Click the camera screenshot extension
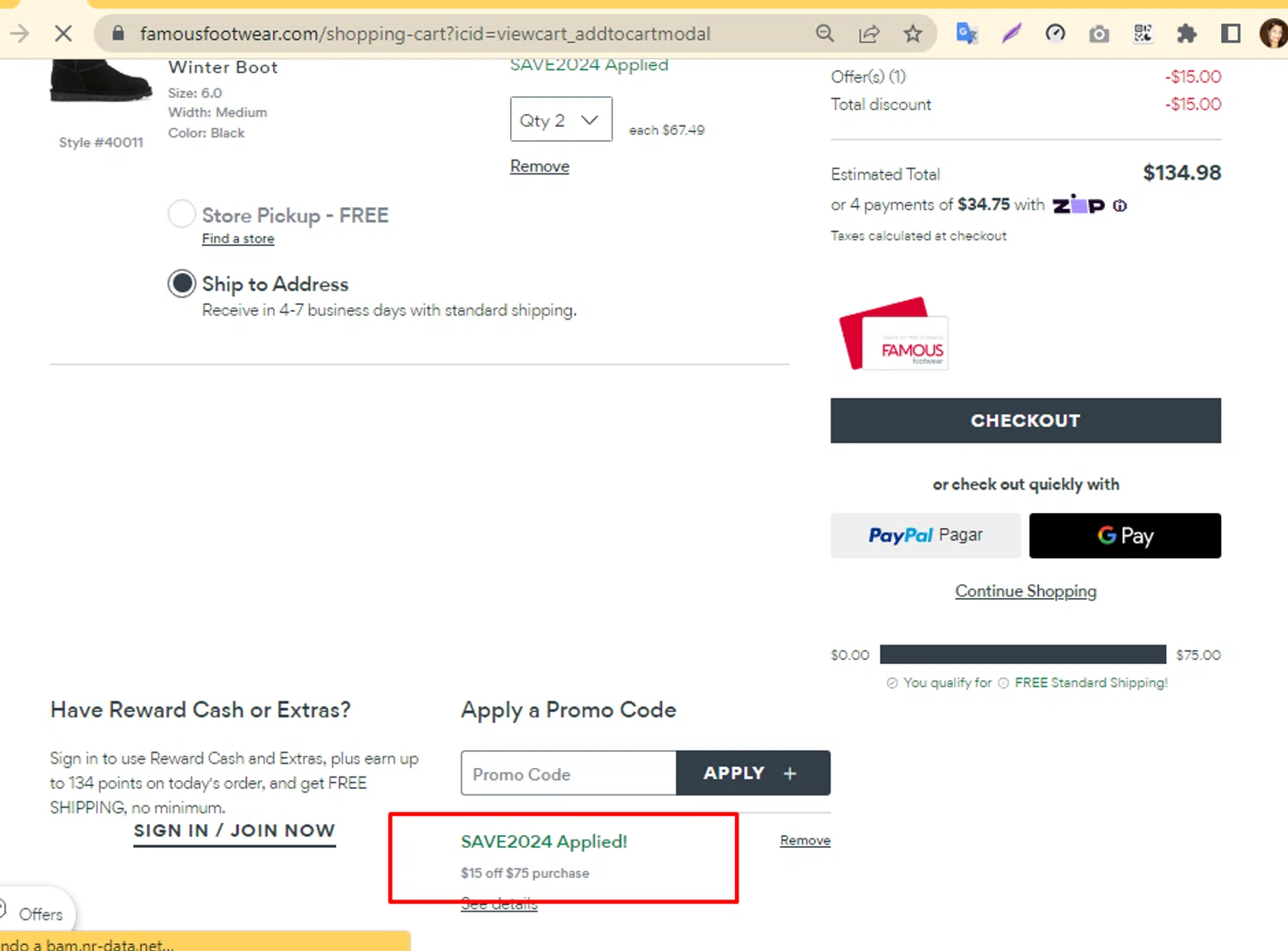 click(x=1099, y=34)
